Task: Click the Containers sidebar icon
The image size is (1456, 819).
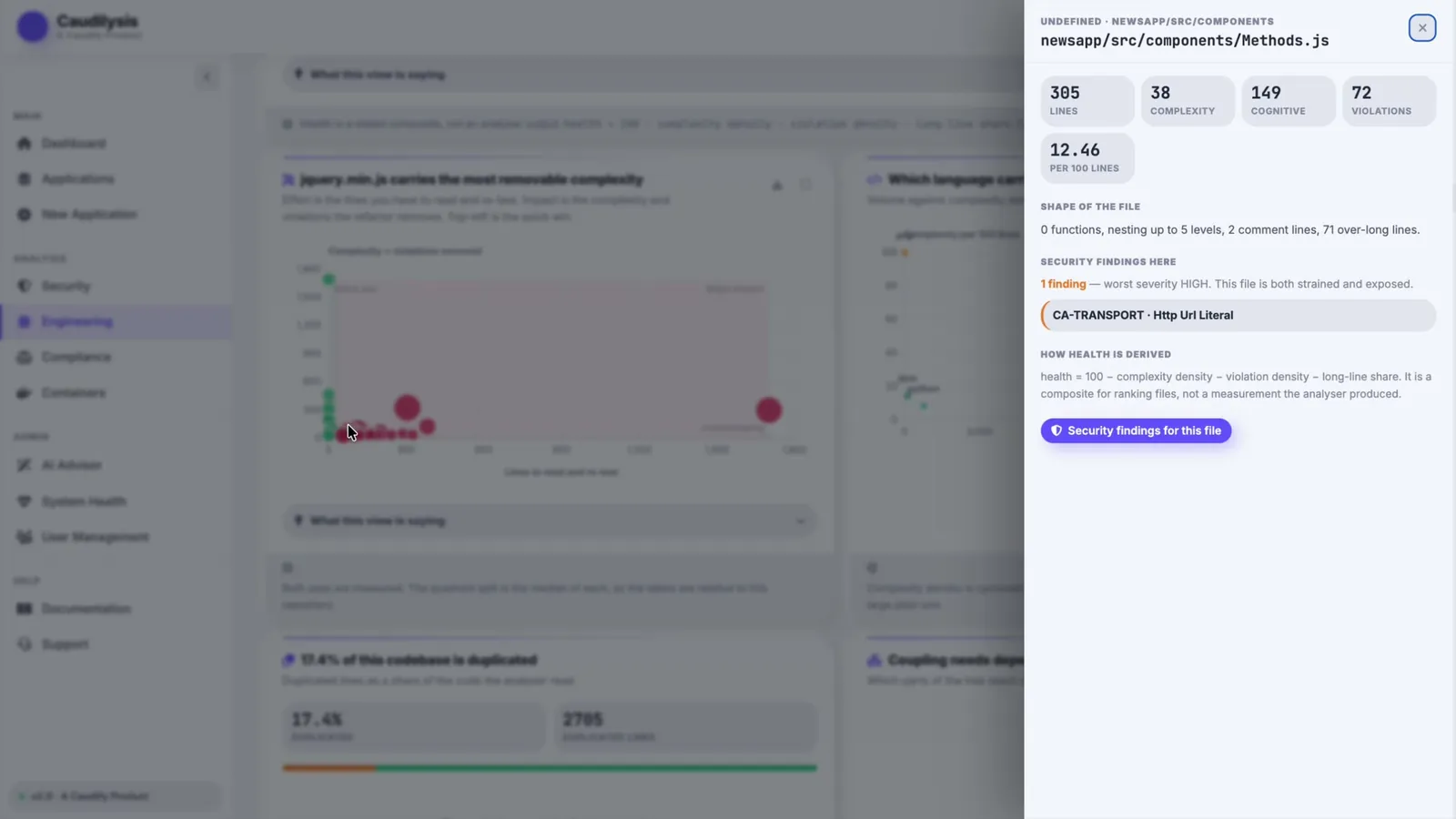Action: coord(25,393)
